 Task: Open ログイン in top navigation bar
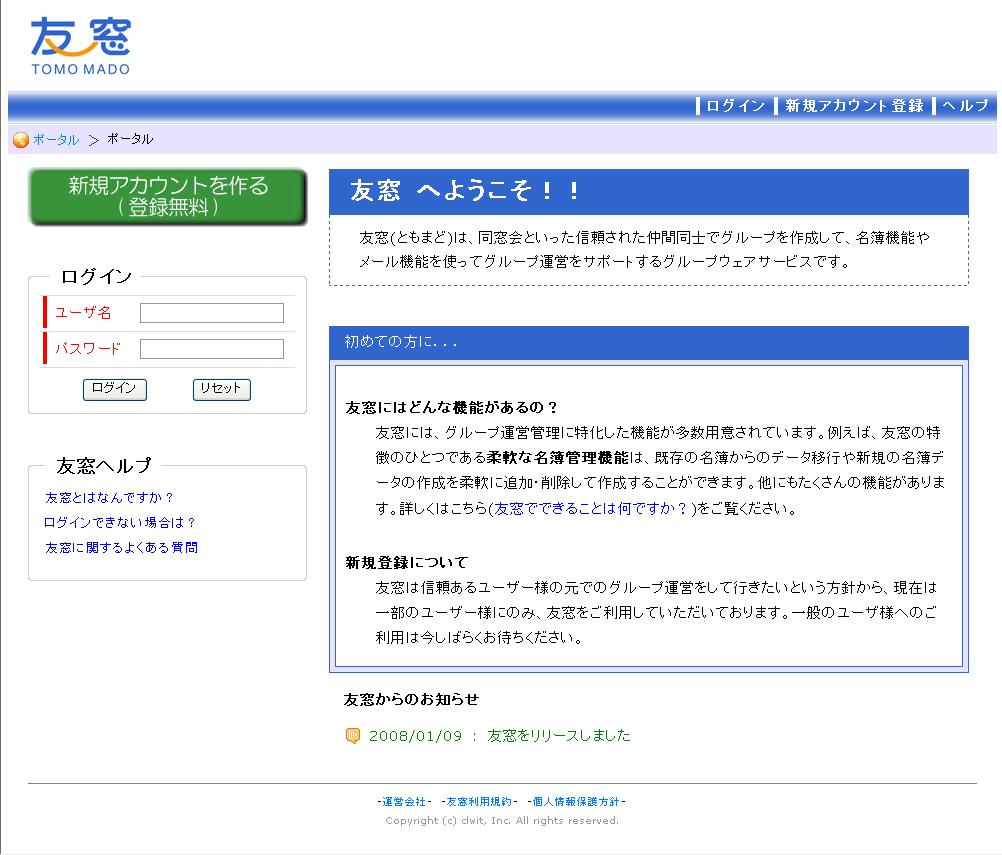(735, 105)
